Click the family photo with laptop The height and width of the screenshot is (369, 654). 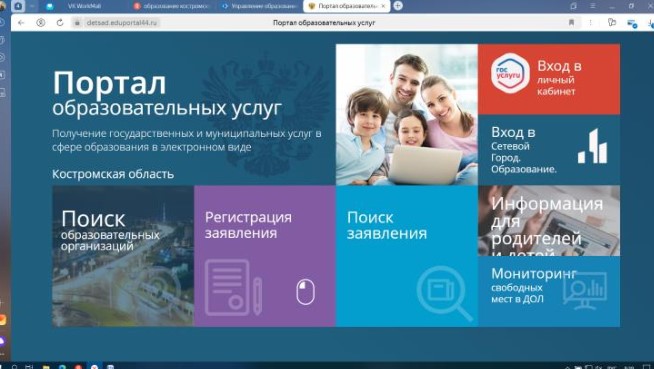click(x=407, y=115)
